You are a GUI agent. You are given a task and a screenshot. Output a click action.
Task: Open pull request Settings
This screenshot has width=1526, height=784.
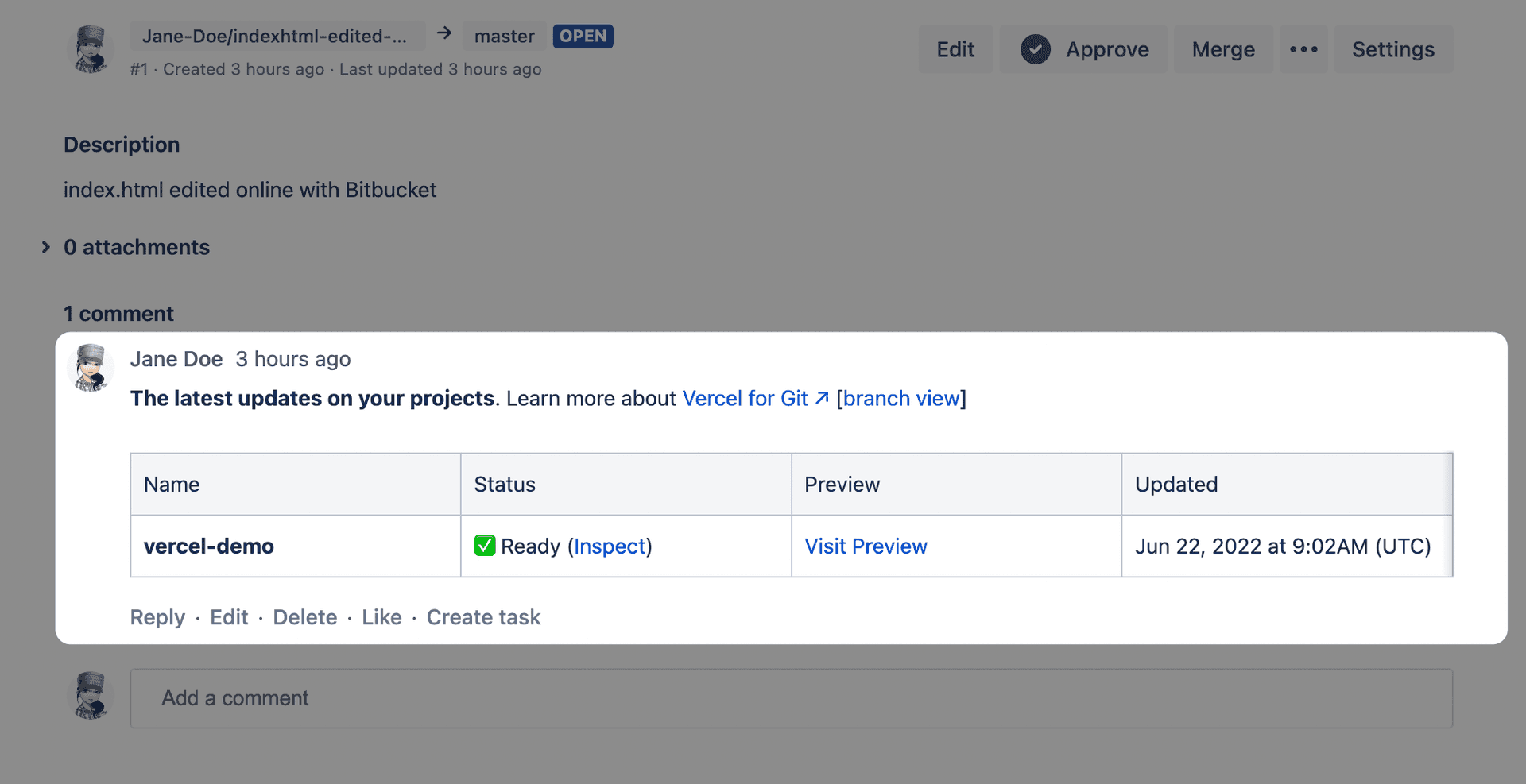[1392, 49]
